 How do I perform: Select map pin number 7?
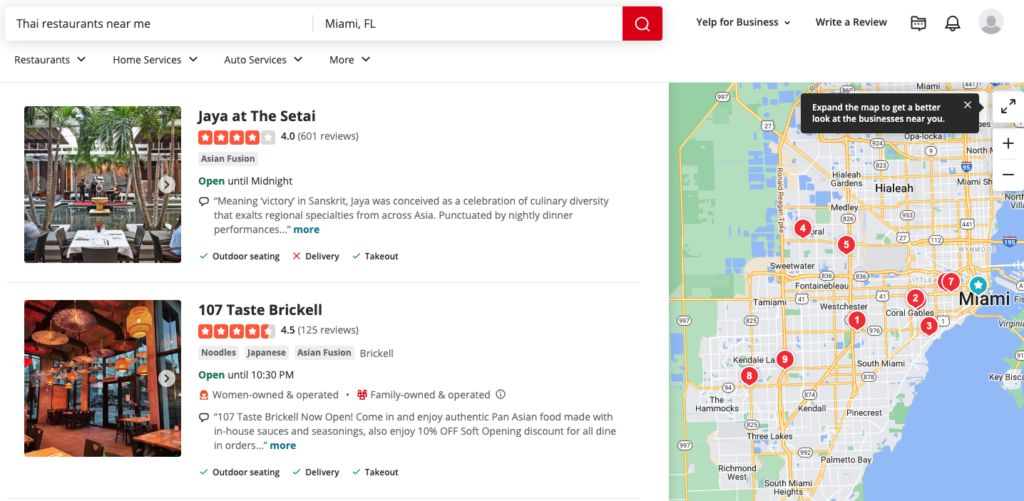pyautogui.click(x=952, y=282)
